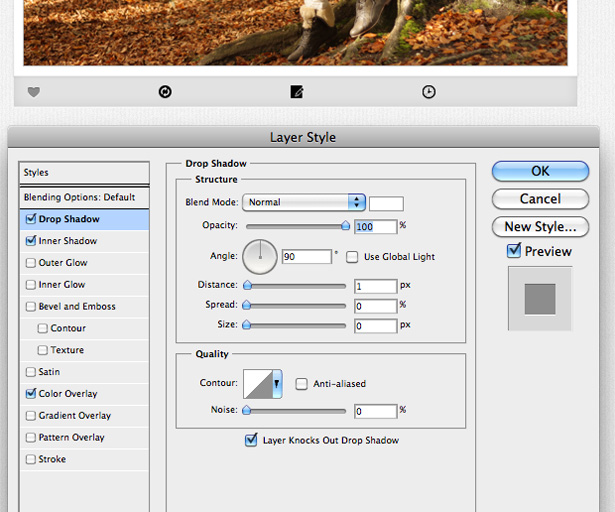Click the Opacity slider handle
Screen dimensions: 615x512
(345, 226)
